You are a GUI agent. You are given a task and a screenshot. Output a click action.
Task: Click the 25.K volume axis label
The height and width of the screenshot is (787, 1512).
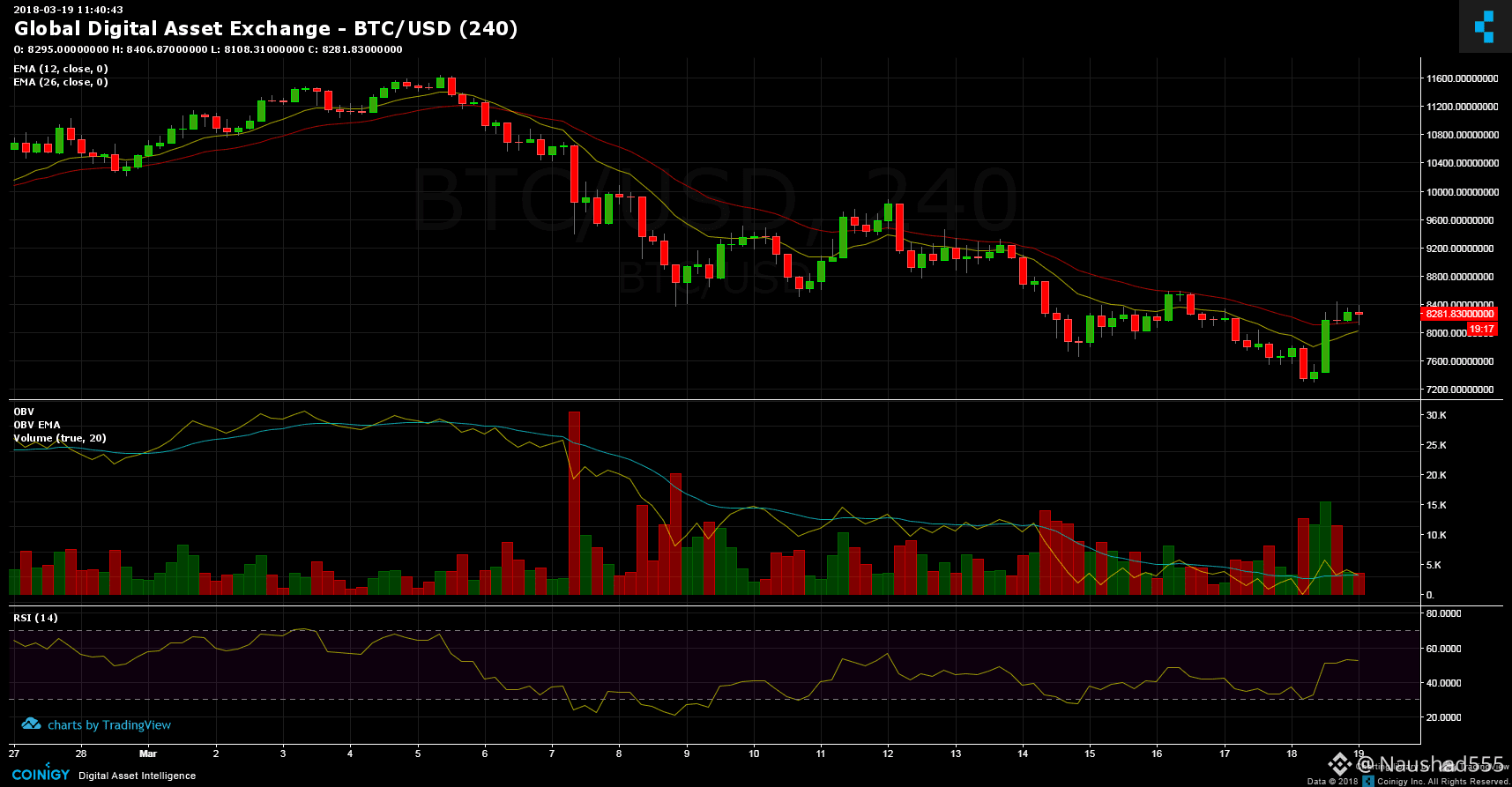pos(1436,445)
